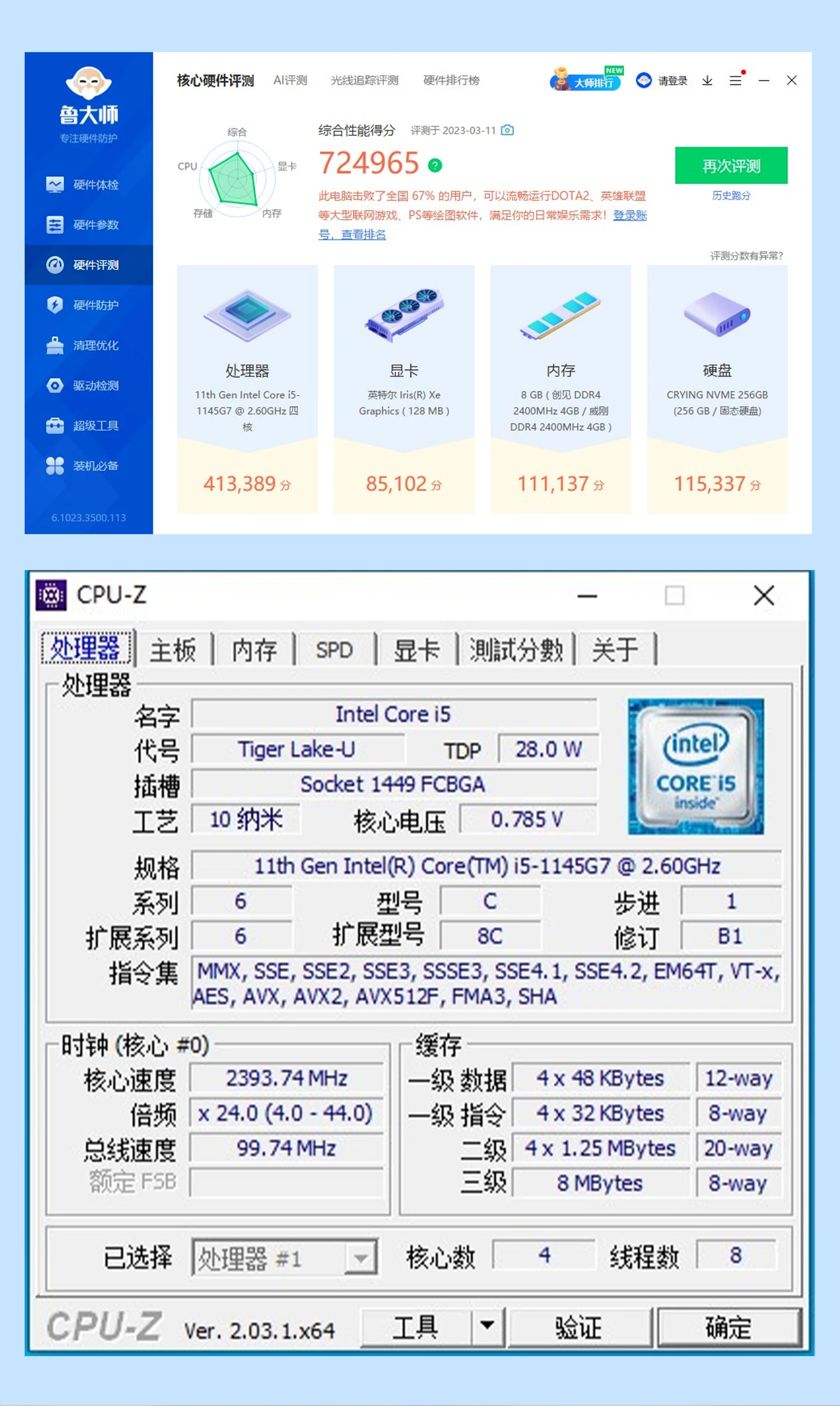Open 清理优化 cleanup icon
The height and width of the screenshot is (1406, 840).
pos(55,345)
